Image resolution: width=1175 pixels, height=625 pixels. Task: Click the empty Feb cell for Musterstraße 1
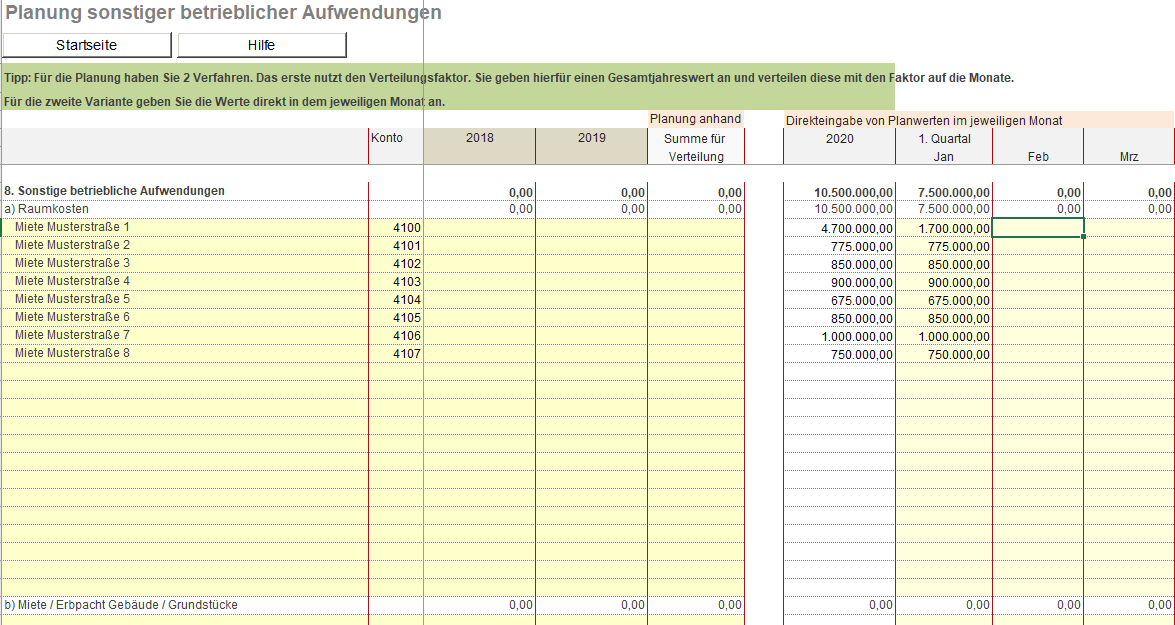(1038, 228)
